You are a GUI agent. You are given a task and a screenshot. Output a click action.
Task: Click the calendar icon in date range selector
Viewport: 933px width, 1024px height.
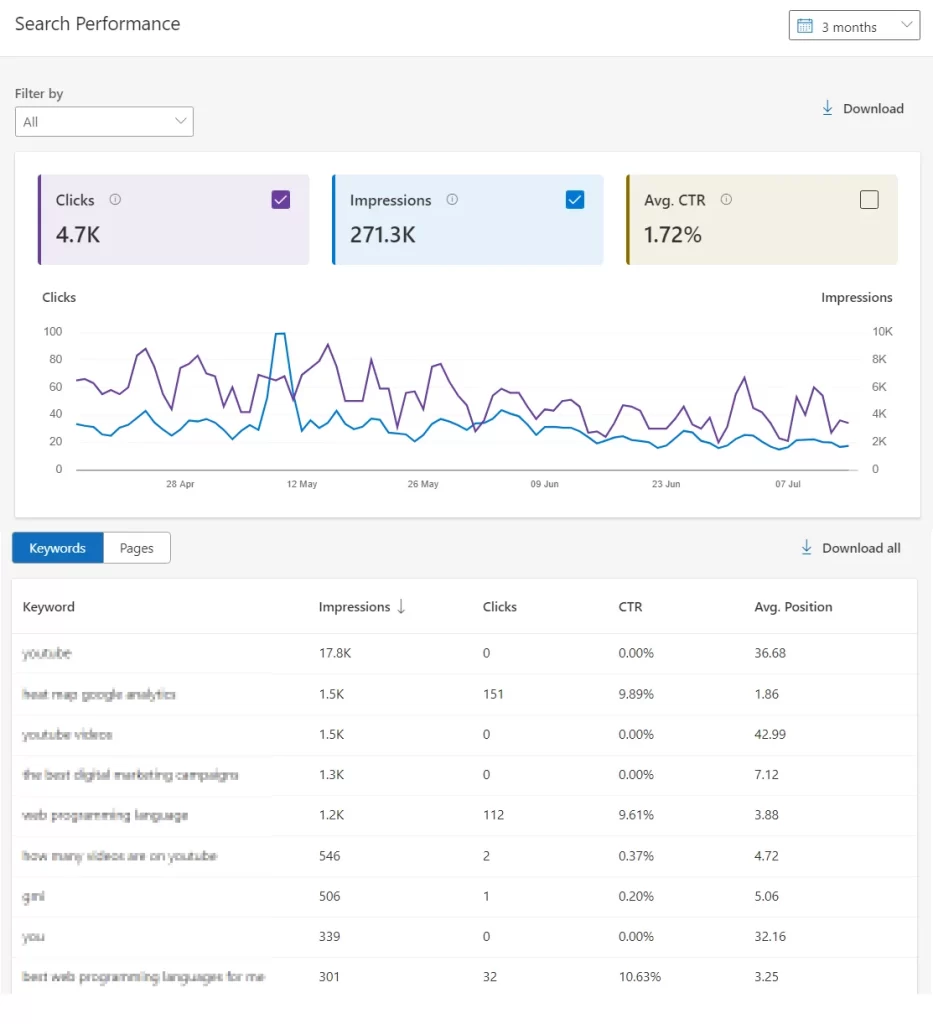805,26
